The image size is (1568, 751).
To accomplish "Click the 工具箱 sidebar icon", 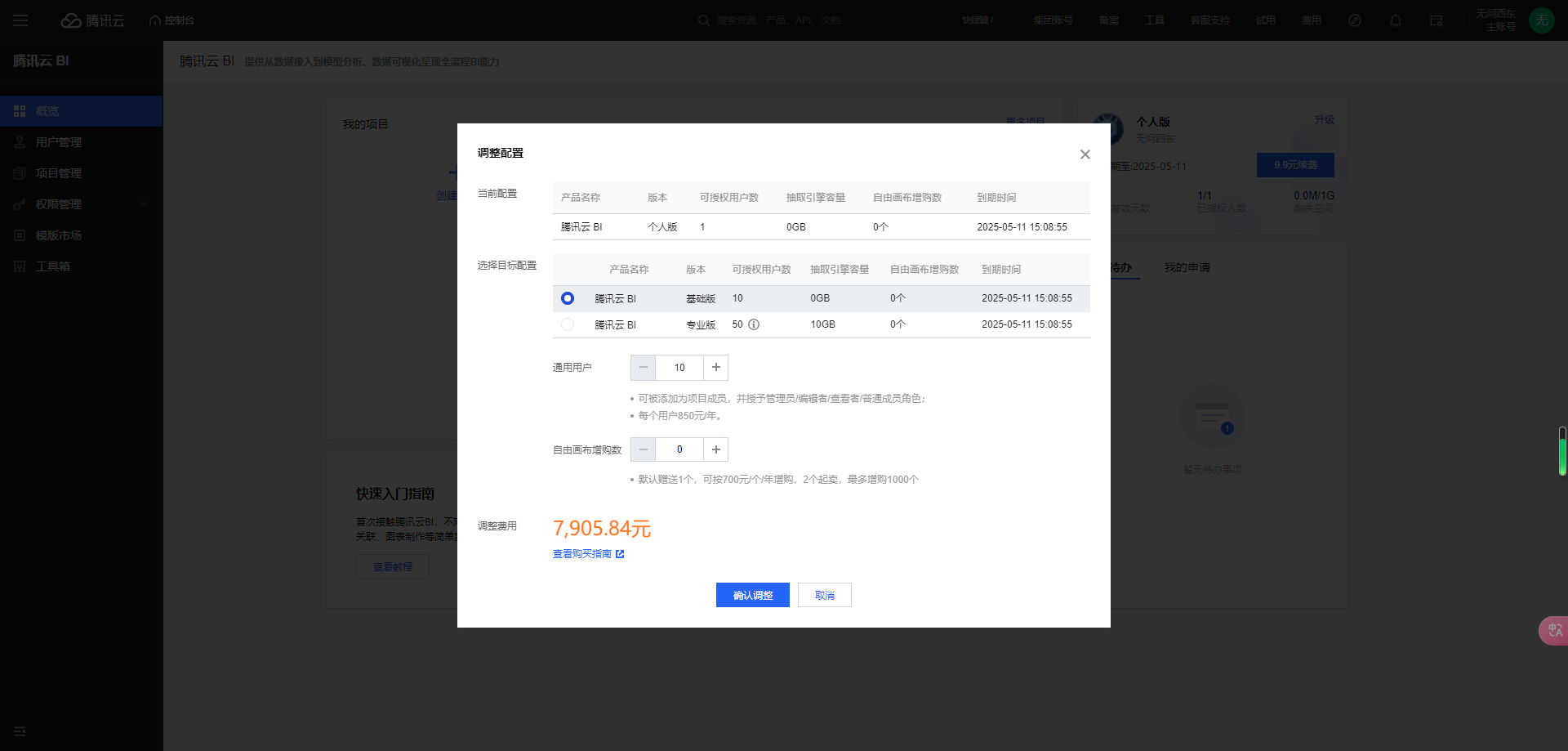I will coord(20,266).
